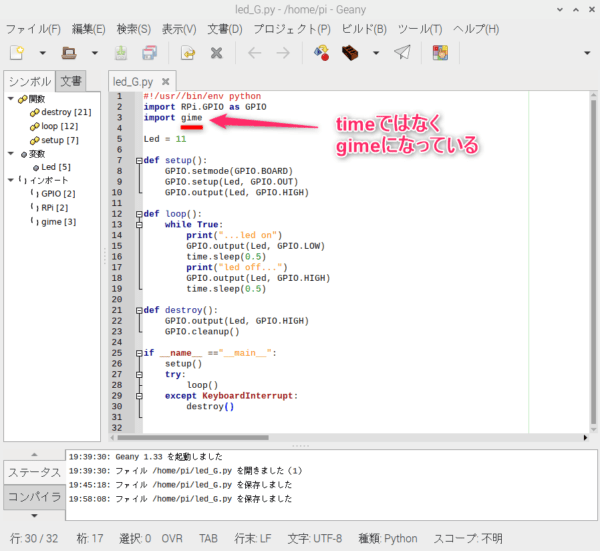Open the 文書(D) menu
This screenshot has height=551, width=600.
coord(225,29)
